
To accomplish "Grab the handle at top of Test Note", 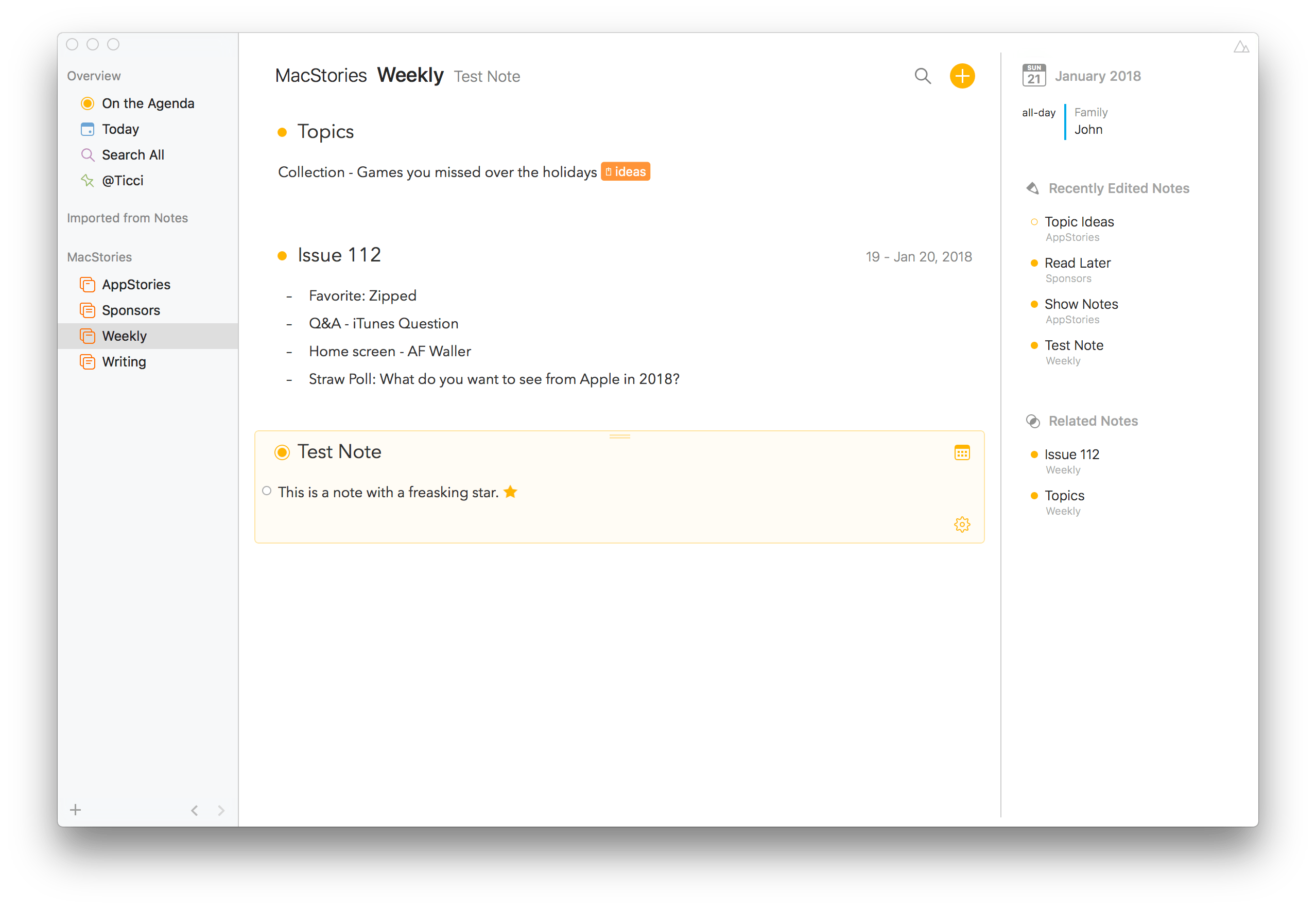I will 619,436.
